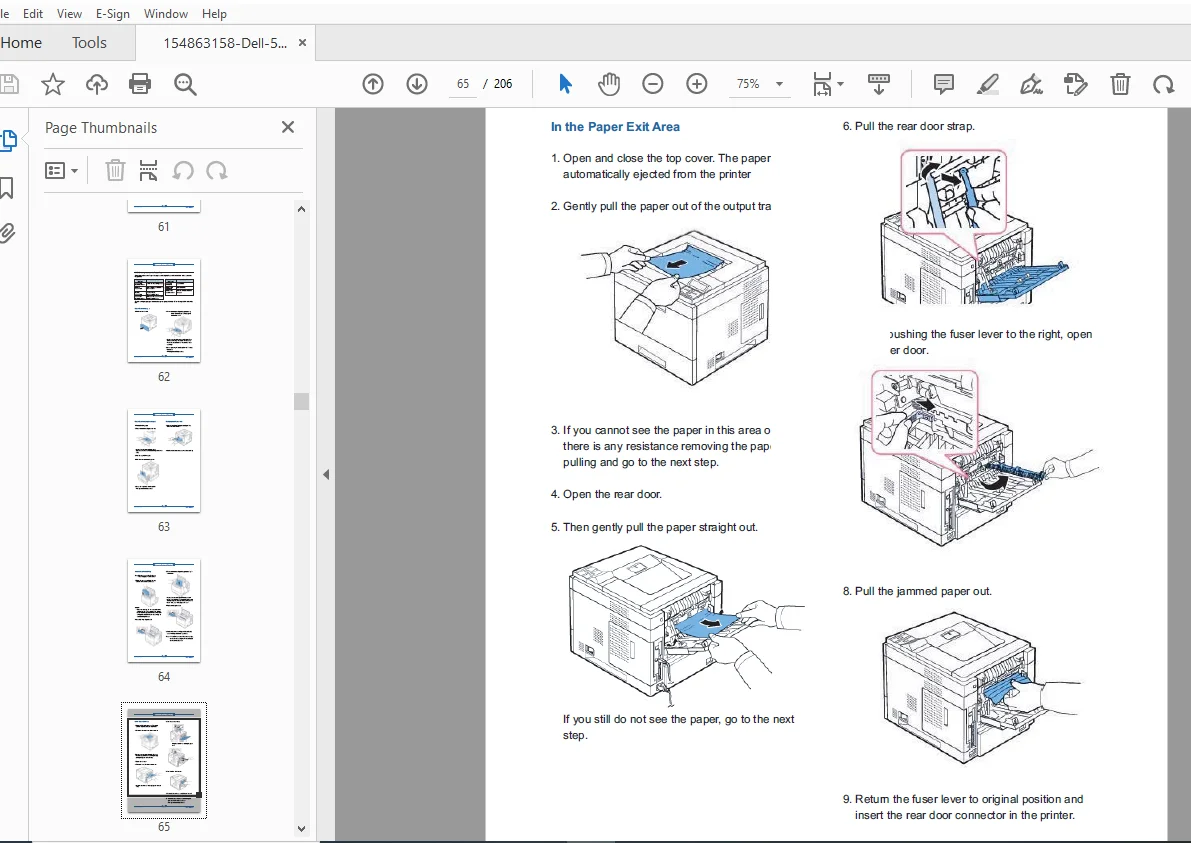This screenshot has height=843, width=1191.
Task: Go to previous page arrow
Action: click(x=373, y=84)
